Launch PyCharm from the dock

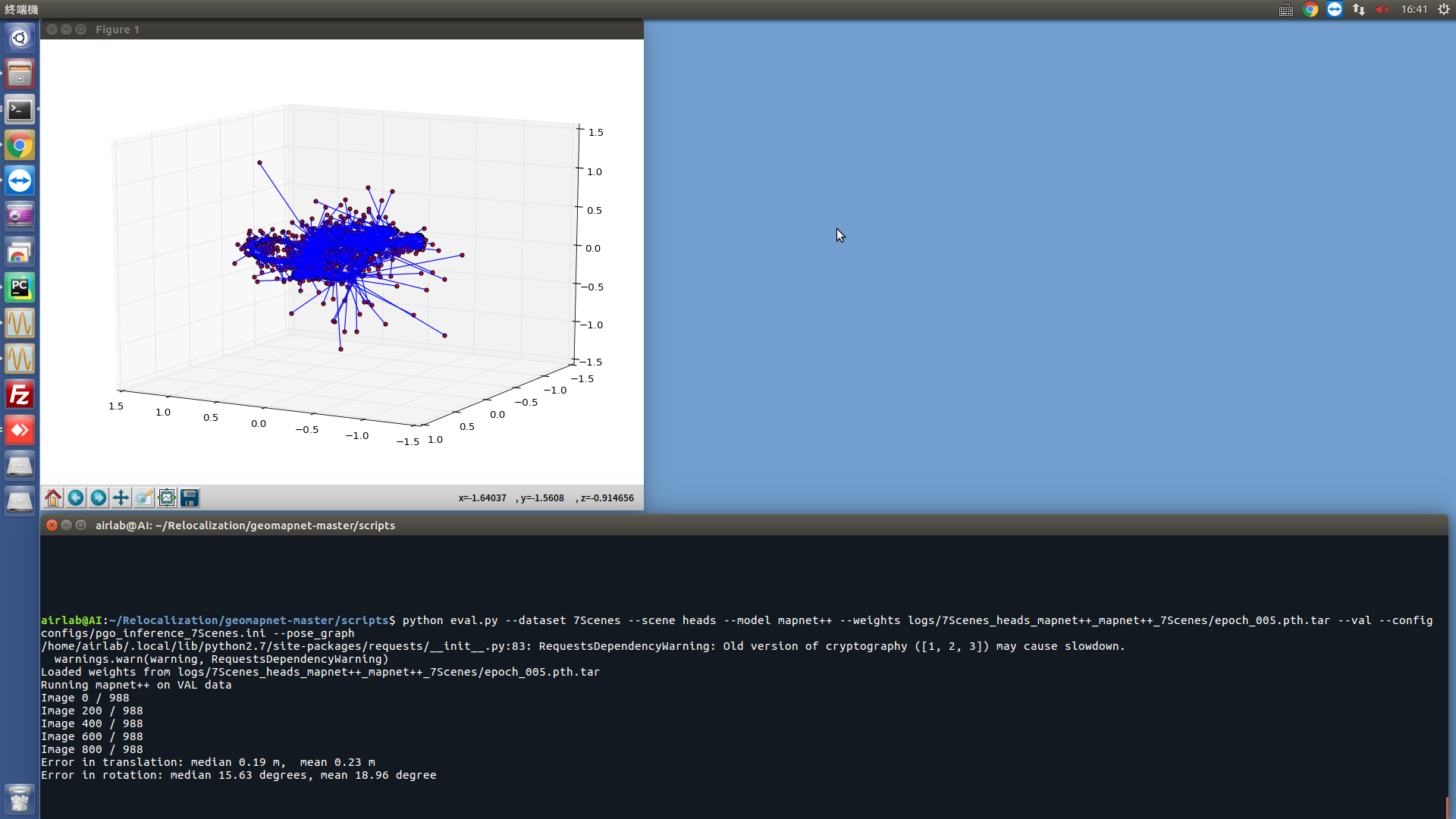19,287
